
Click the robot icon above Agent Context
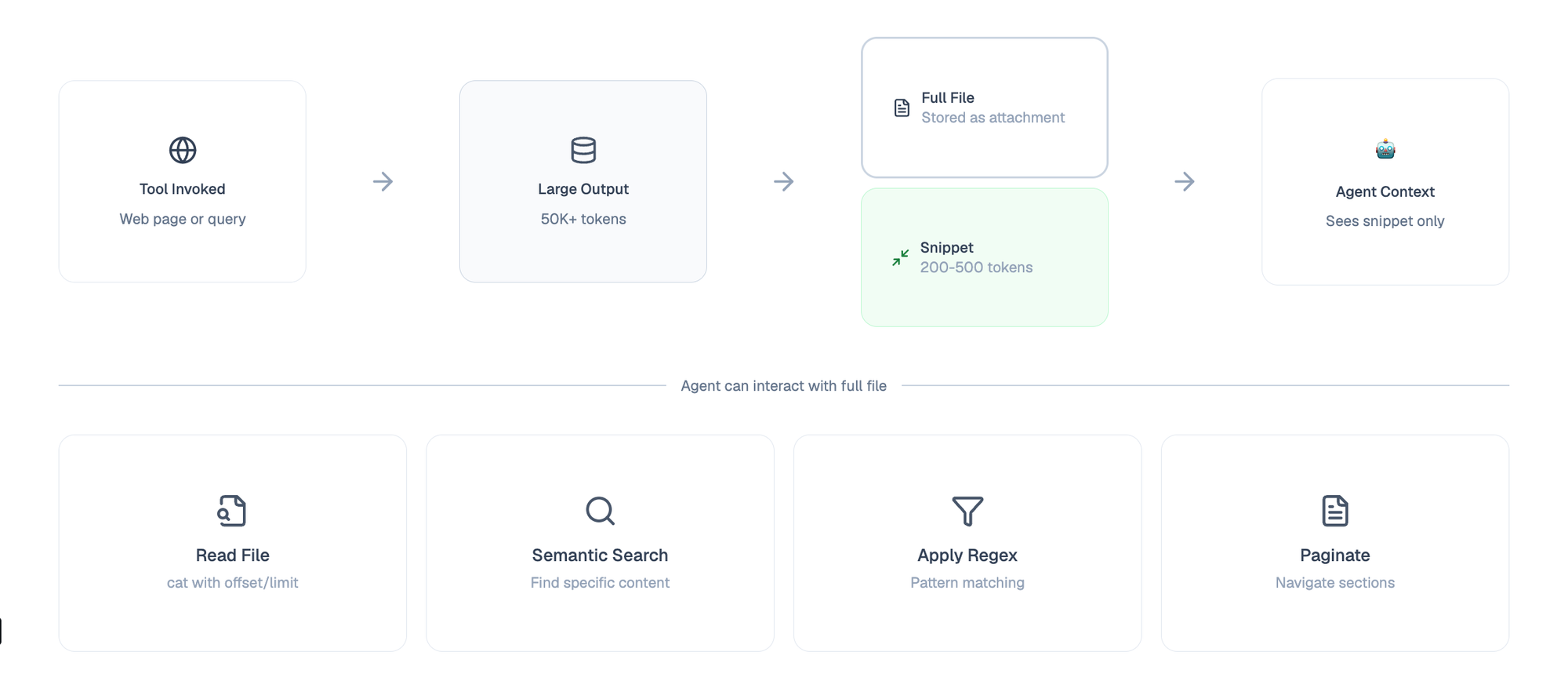point(1385,149)
